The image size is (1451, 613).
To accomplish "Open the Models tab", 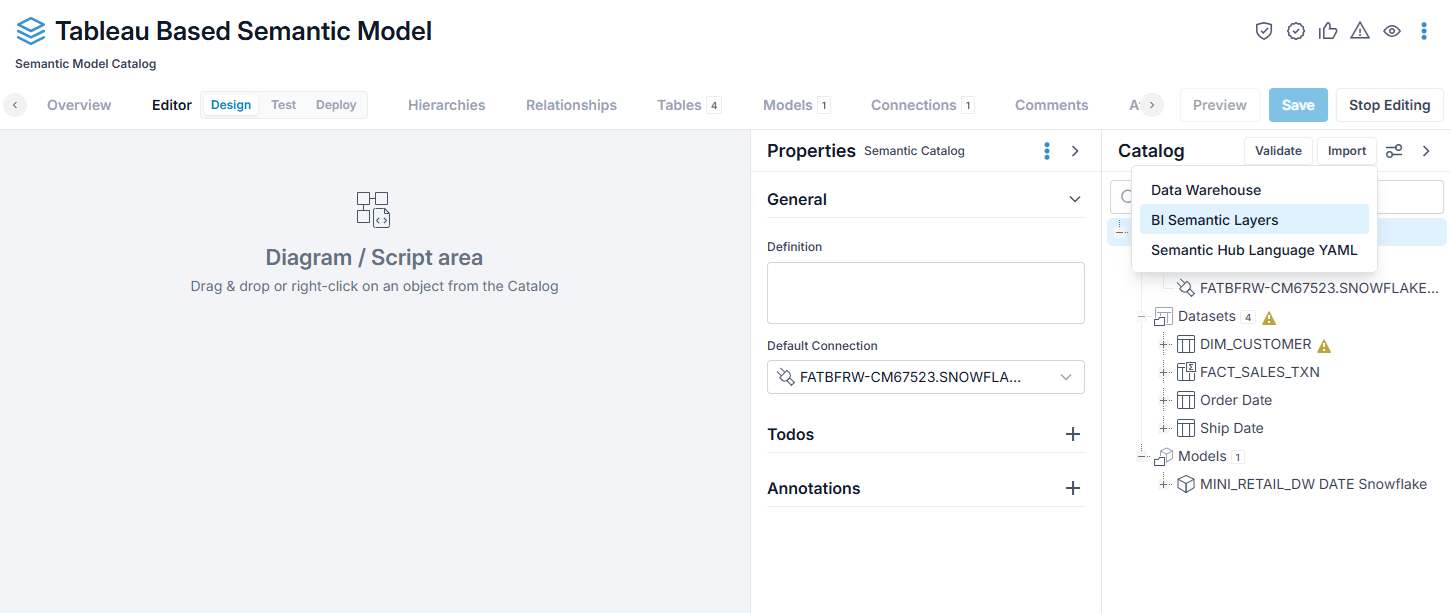I will pos(796,105).
